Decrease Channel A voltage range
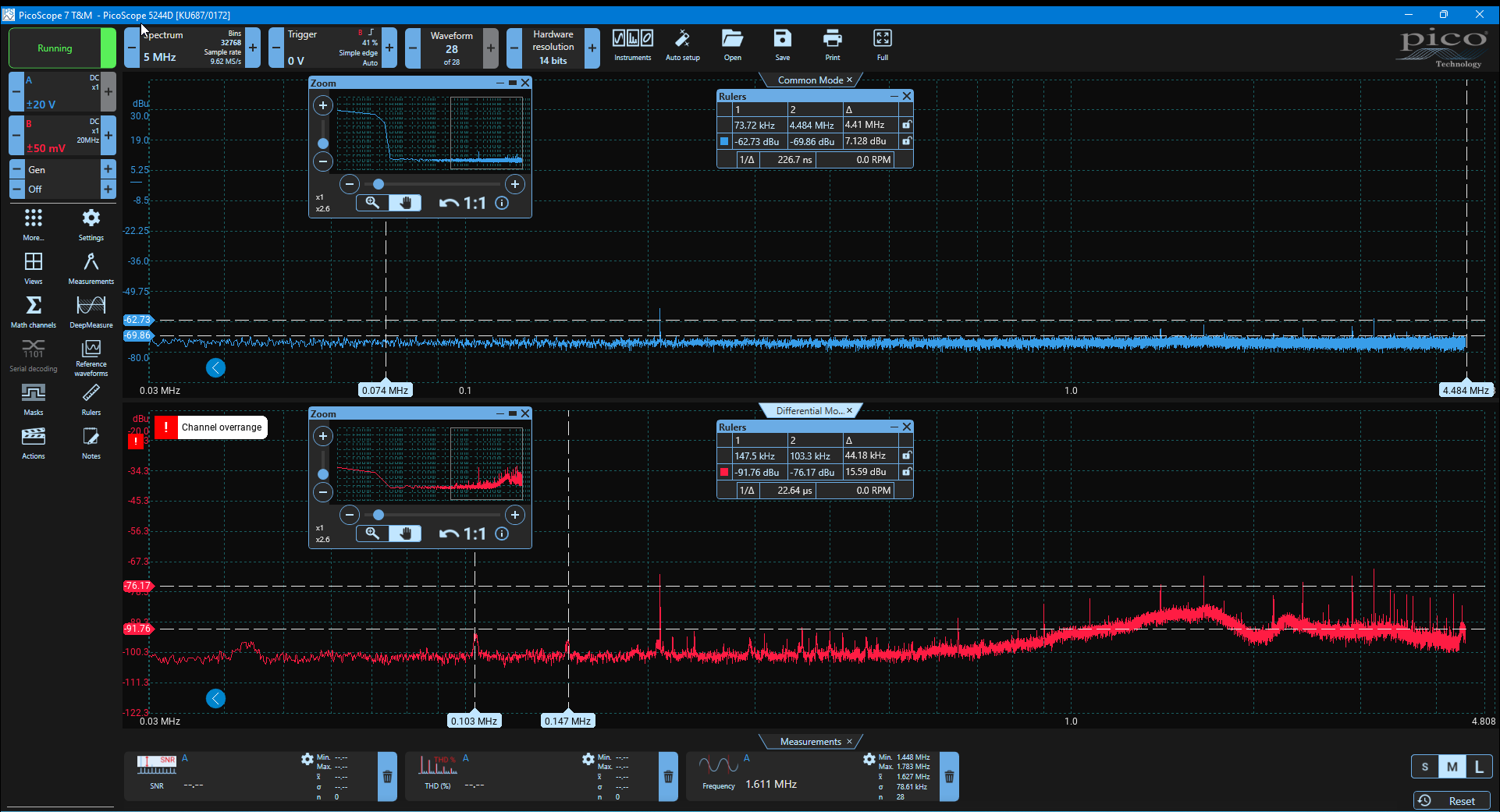Image resolution: width=1500 pixels, height=812 pixels. point(16,91)
